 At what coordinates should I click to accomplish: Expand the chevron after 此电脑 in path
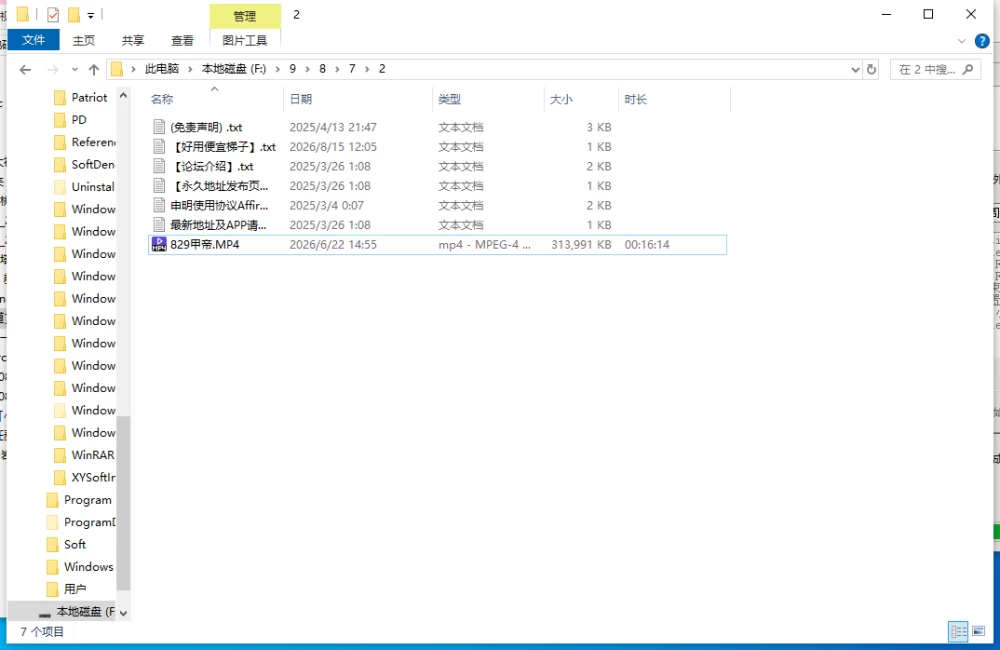190,69
